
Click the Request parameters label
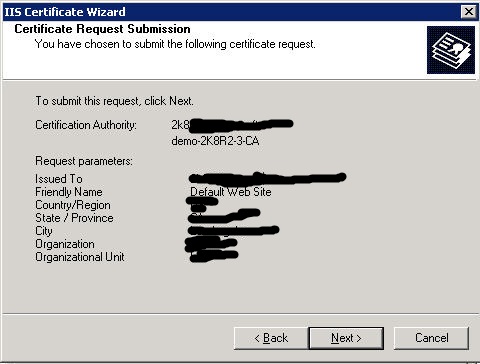pos(84,161)
